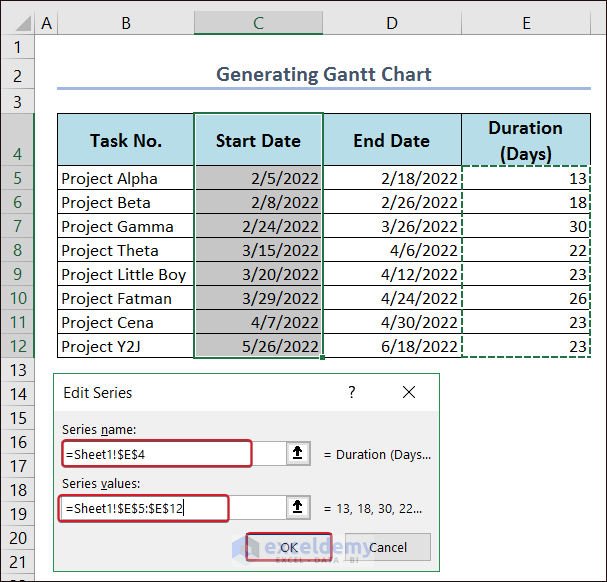The height and width of the screenshot is (582, 607).
Task: Close the Edit Series dialog
Action: point(409,392)
